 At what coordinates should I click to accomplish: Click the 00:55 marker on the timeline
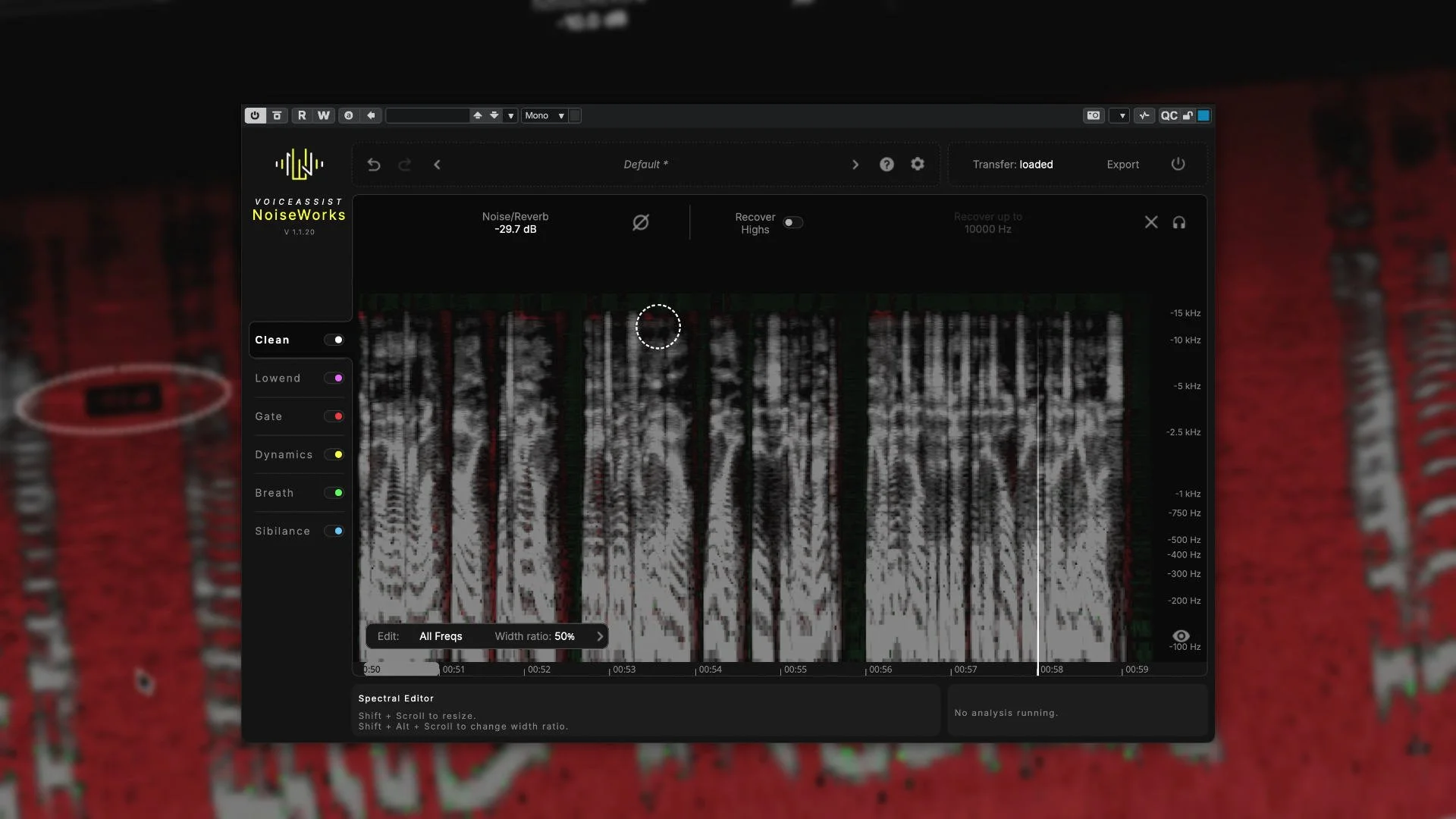(x=795, y=670)
